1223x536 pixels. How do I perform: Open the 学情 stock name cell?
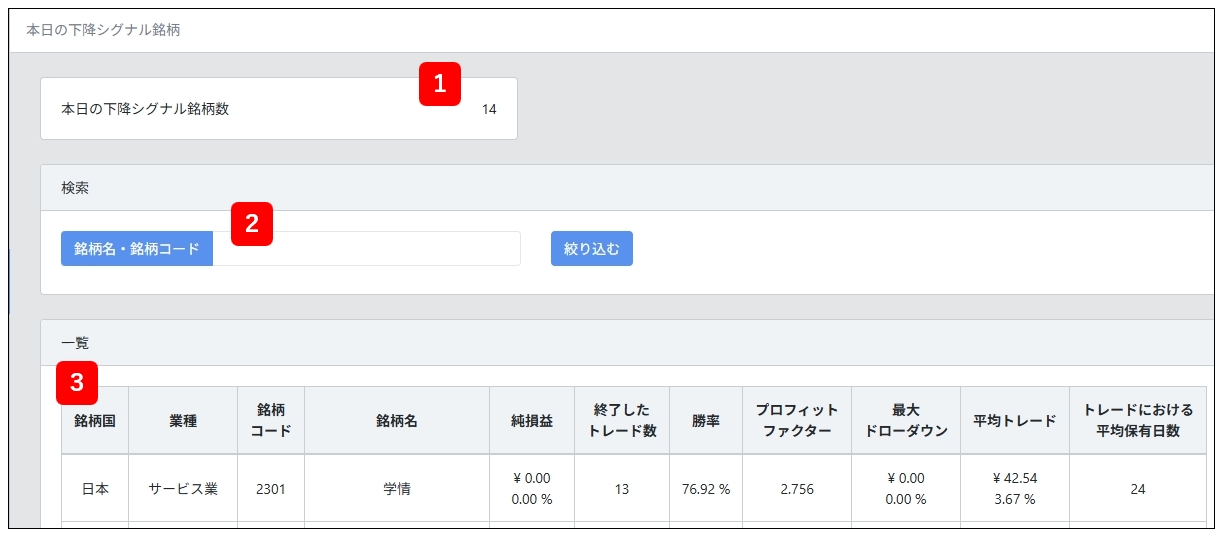397,489
